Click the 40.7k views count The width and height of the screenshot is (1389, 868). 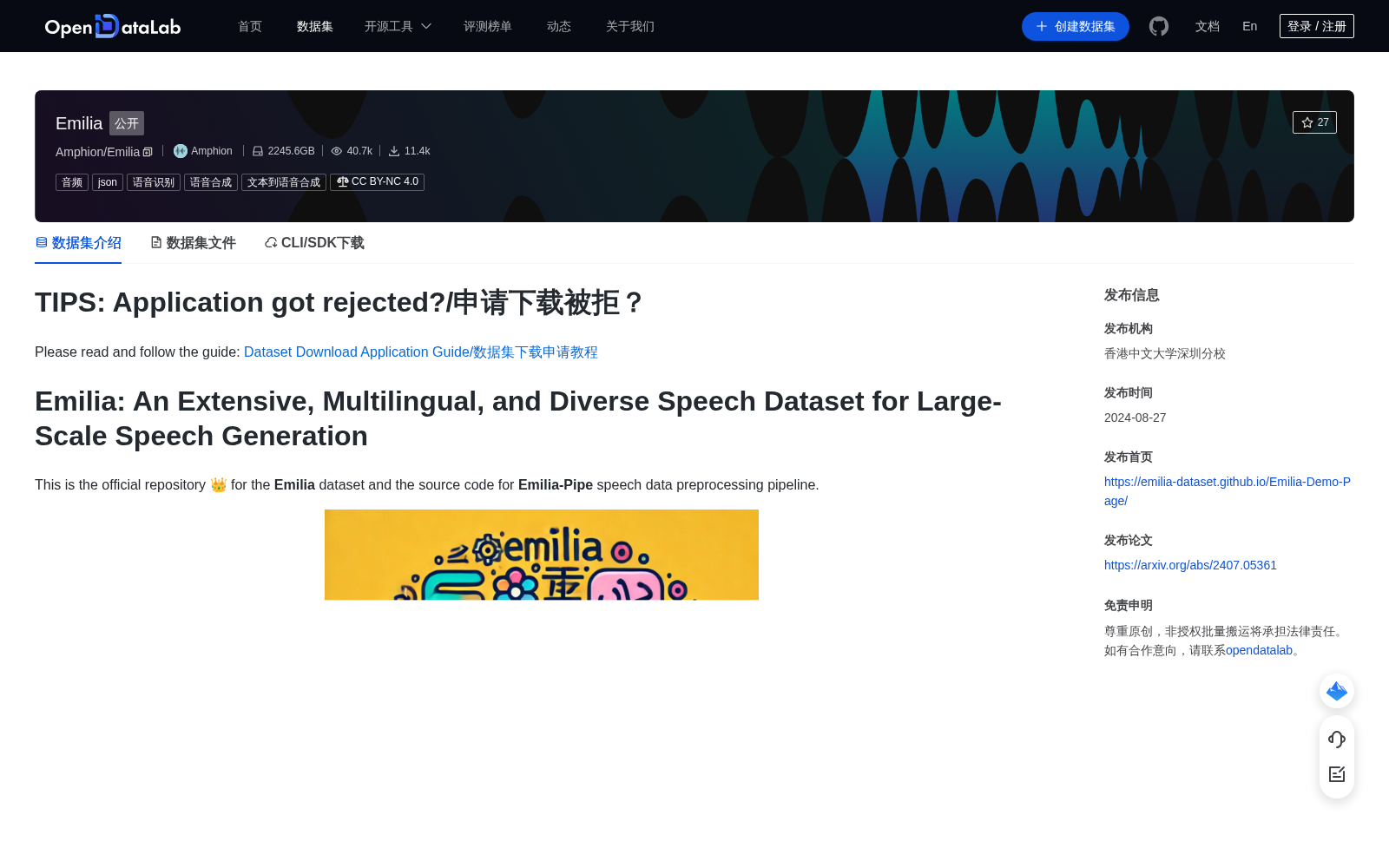[x=359, y=151]
